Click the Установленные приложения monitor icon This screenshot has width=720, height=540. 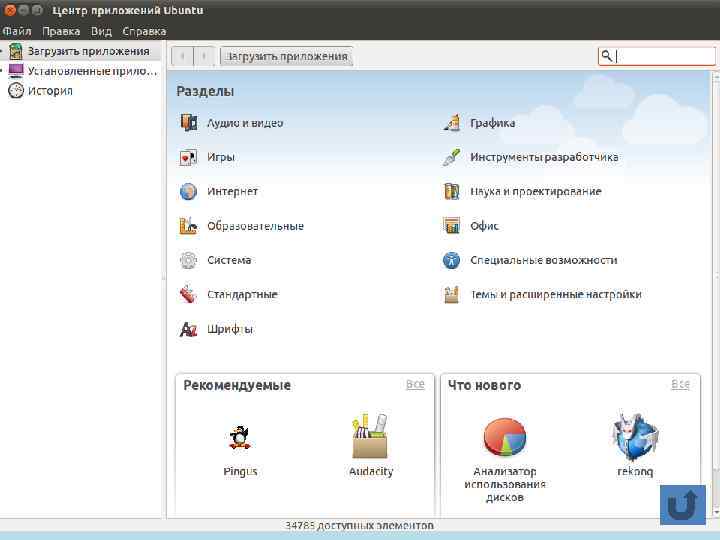16,71
